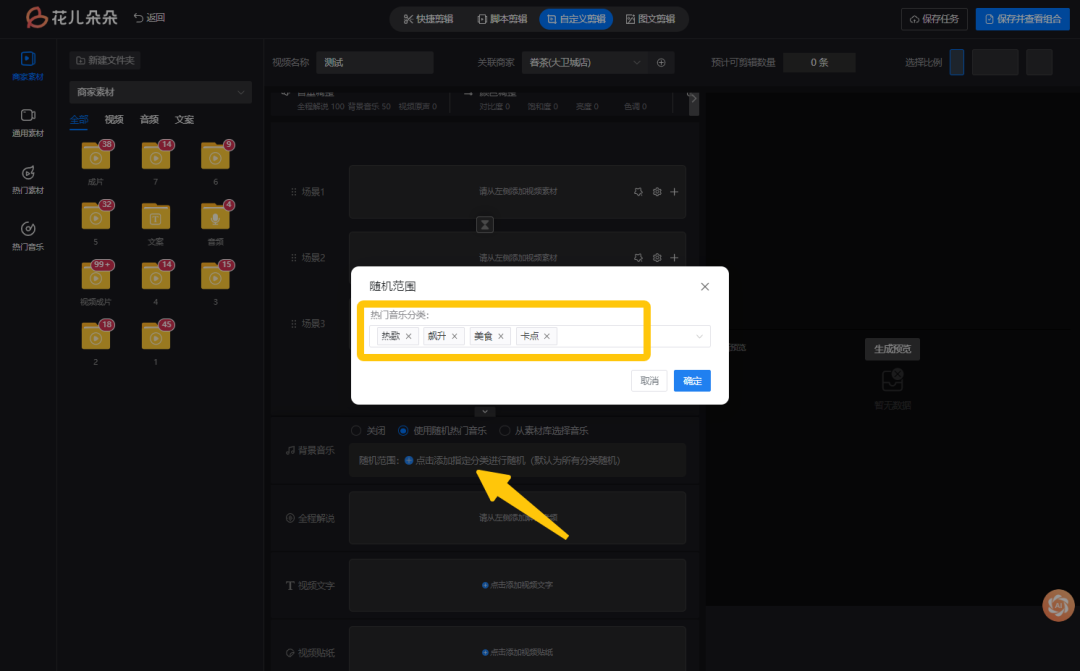
Task: Remove the 美食 tag
Action: click(x=501, y=336)
